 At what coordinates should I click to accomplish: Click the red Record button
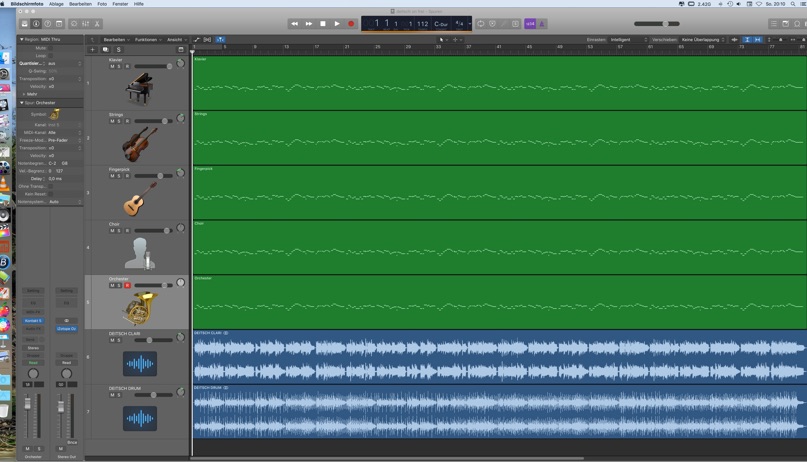[x=351, y=24]
